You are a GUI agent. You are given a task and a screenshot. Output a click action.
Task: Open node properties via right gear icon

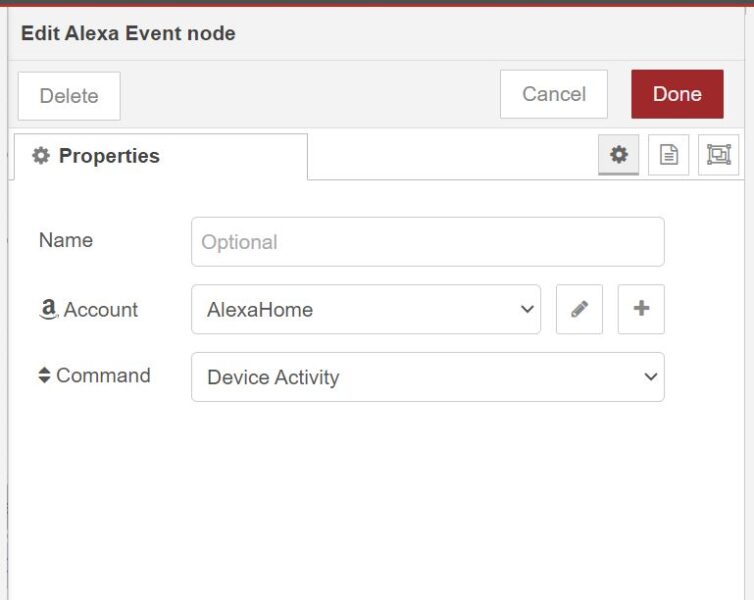(x=619, y=155)
